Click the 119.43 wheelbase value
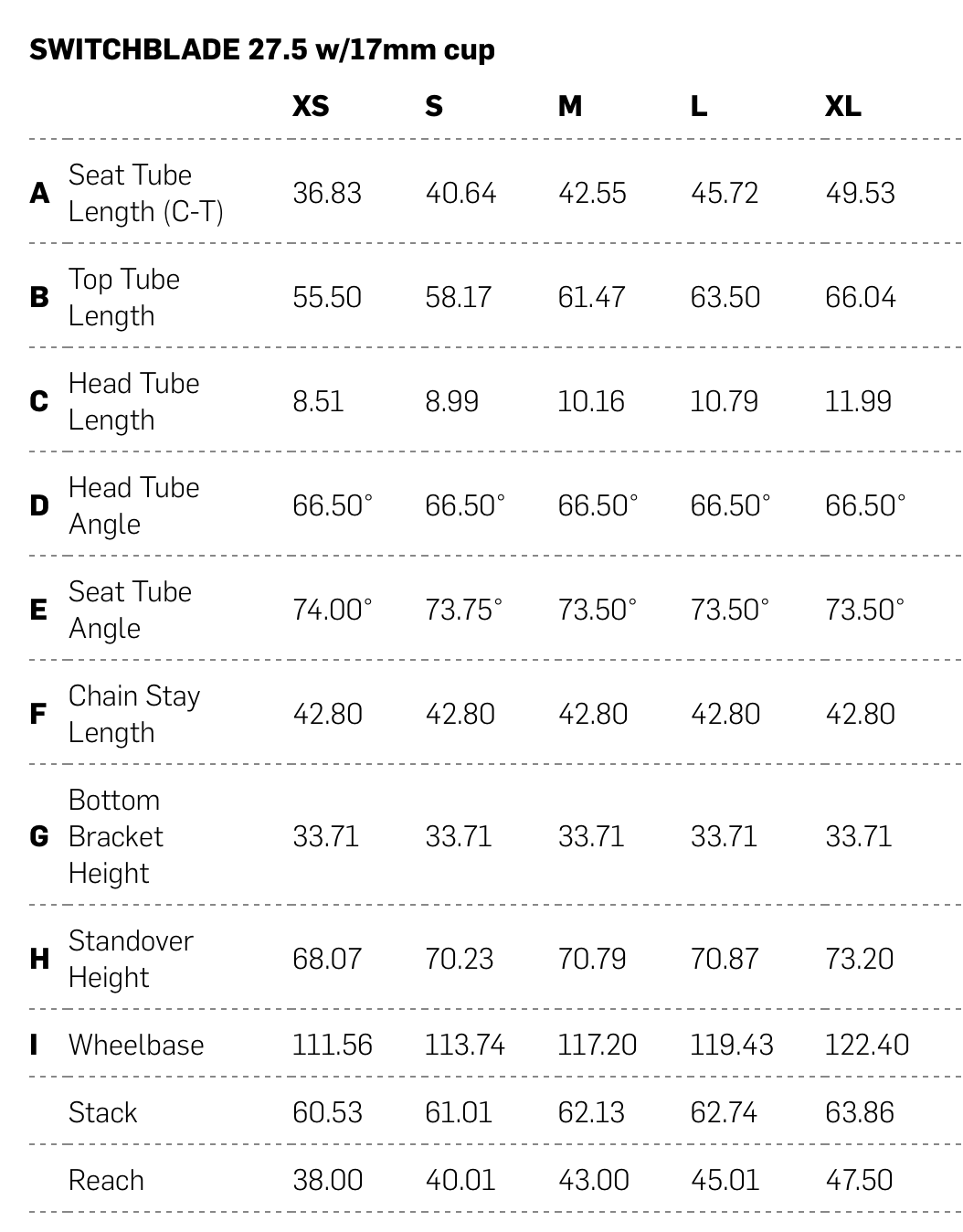This screenshot has width=963, height=1232. [731, 1045]
